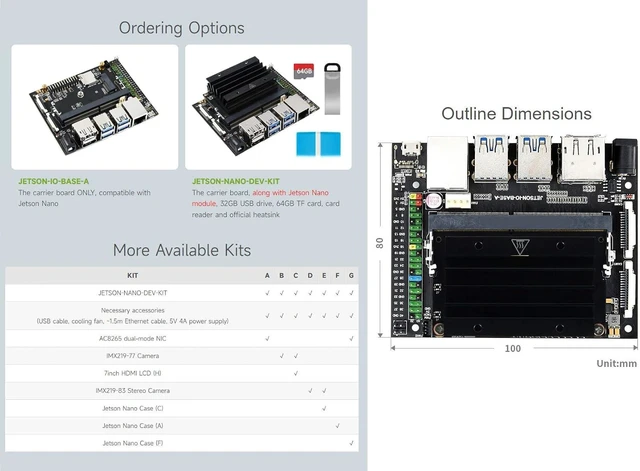This screenshot has height=471, width=640.
Task: Click the JETSON-NANO-DEV-KIT table row label
Action: pyautogui.click(x=133, y=293)
